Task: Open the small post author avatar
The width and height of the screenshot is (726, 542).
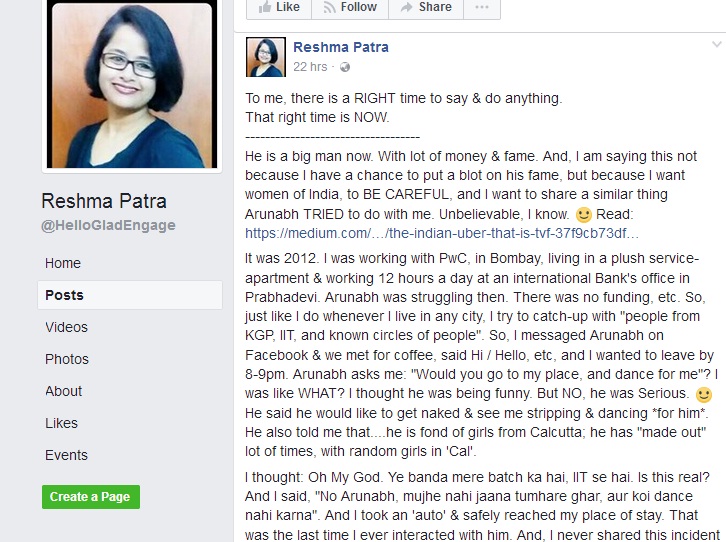Action: pos(266,57)
